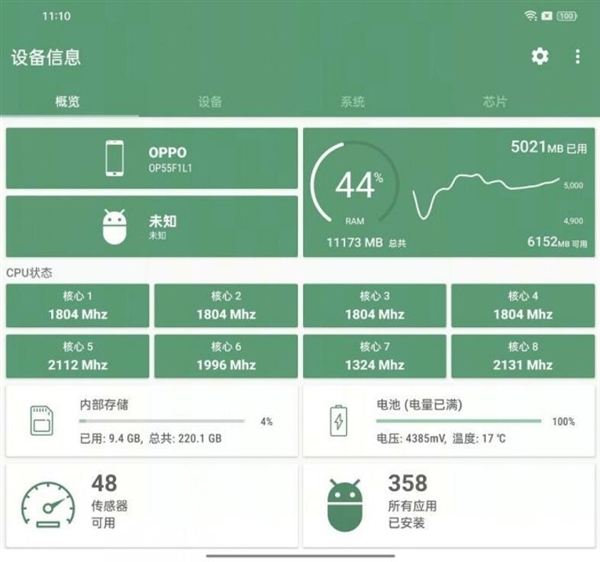Tap the internal storage usage progress bar
This screenshot has height=562, width=600.
click(162, 422)
